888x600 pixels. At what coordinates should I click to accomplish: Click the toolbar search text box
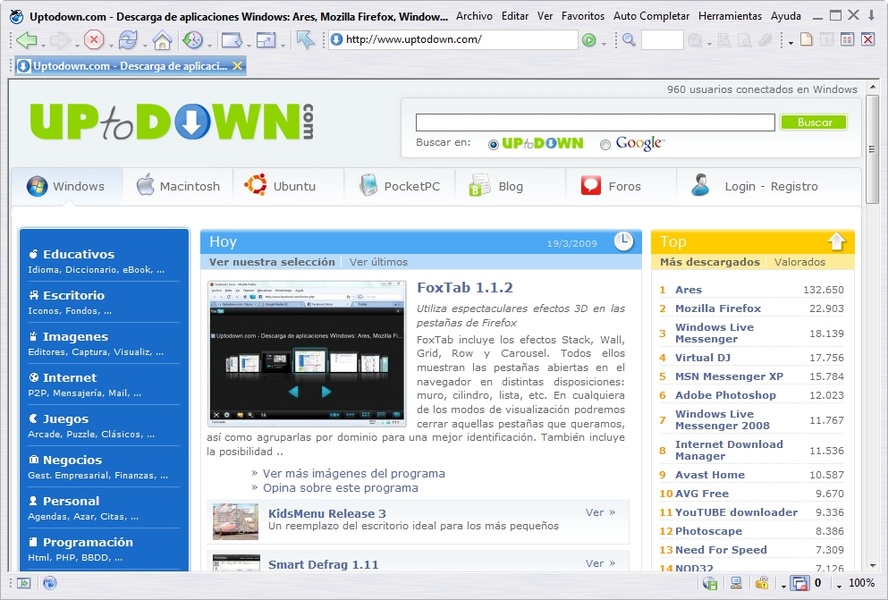click(x=662, y=40)
